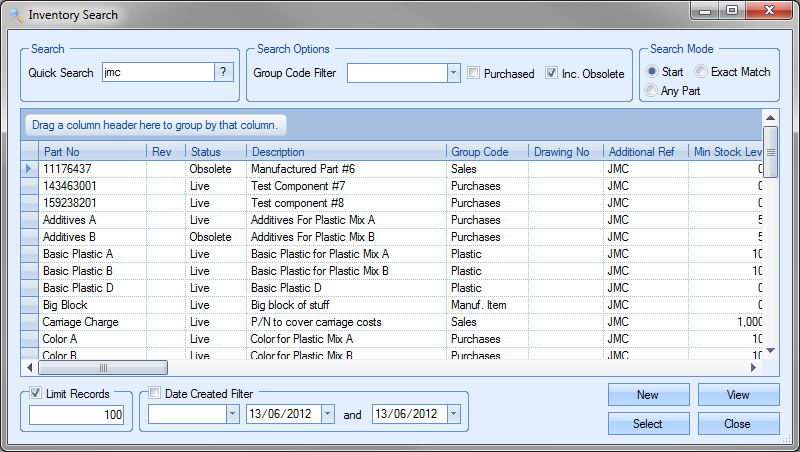Click the vertical scrollbar down arrow
The image size is (800, 452).
(x=770, y=351)
